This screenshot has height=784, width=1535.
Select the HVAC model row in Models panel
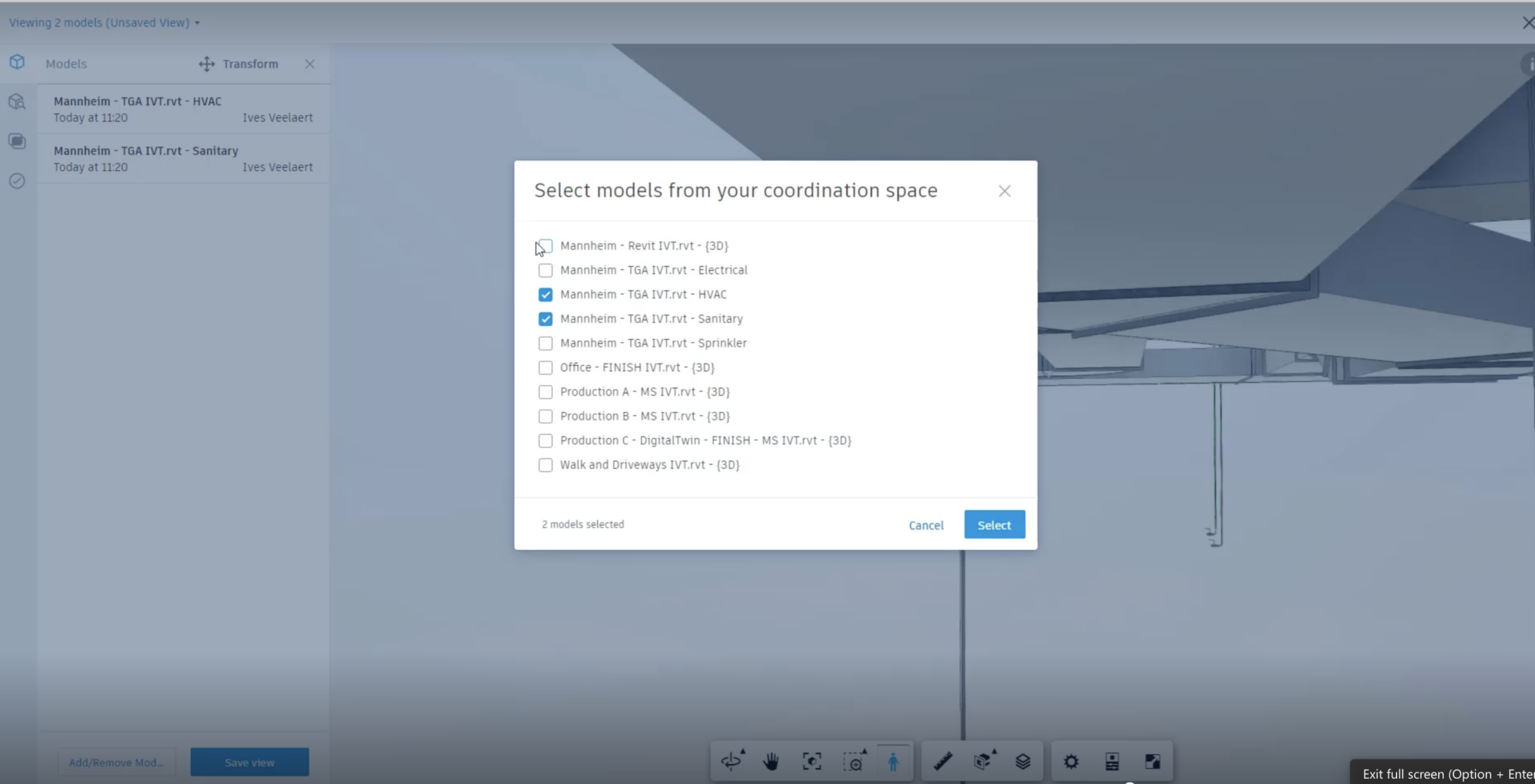point(183,109)
